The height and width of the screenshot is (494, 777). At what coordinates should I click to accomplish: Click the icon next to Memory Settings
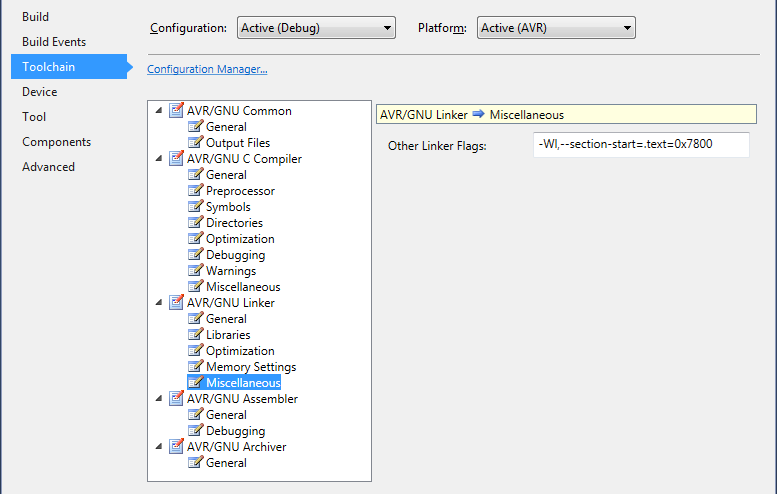196,367
